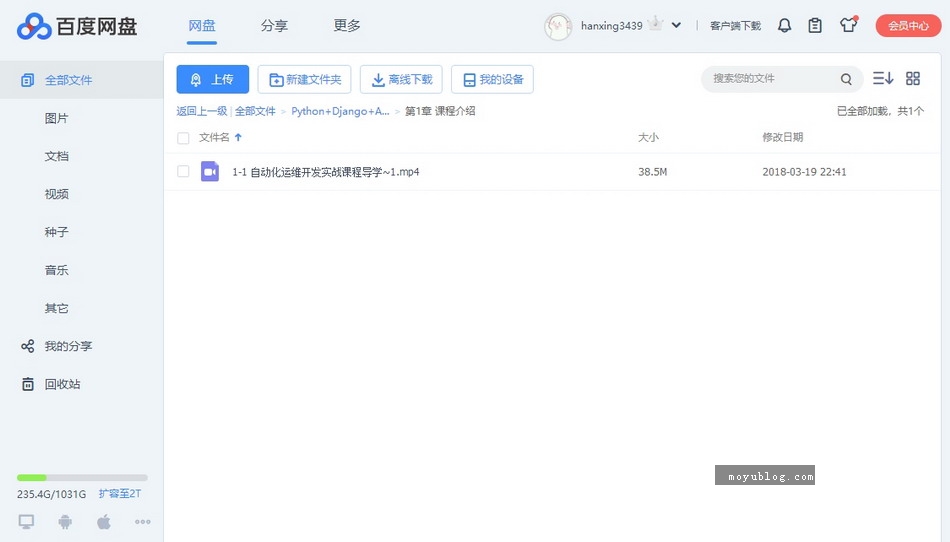The image size is (950, 542).
Task: Click the 2018-03-19 22:41 date
Action: [805, 172]
